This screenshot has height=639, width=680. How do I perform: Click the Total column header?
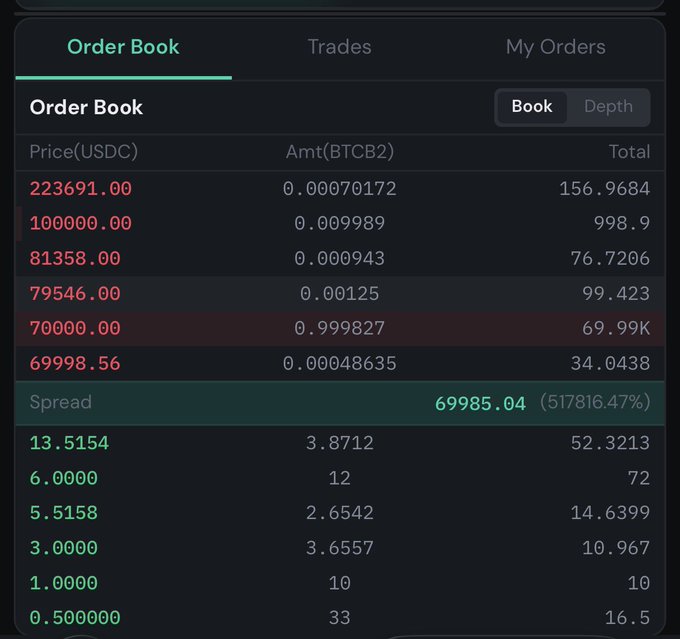[630, 152]
